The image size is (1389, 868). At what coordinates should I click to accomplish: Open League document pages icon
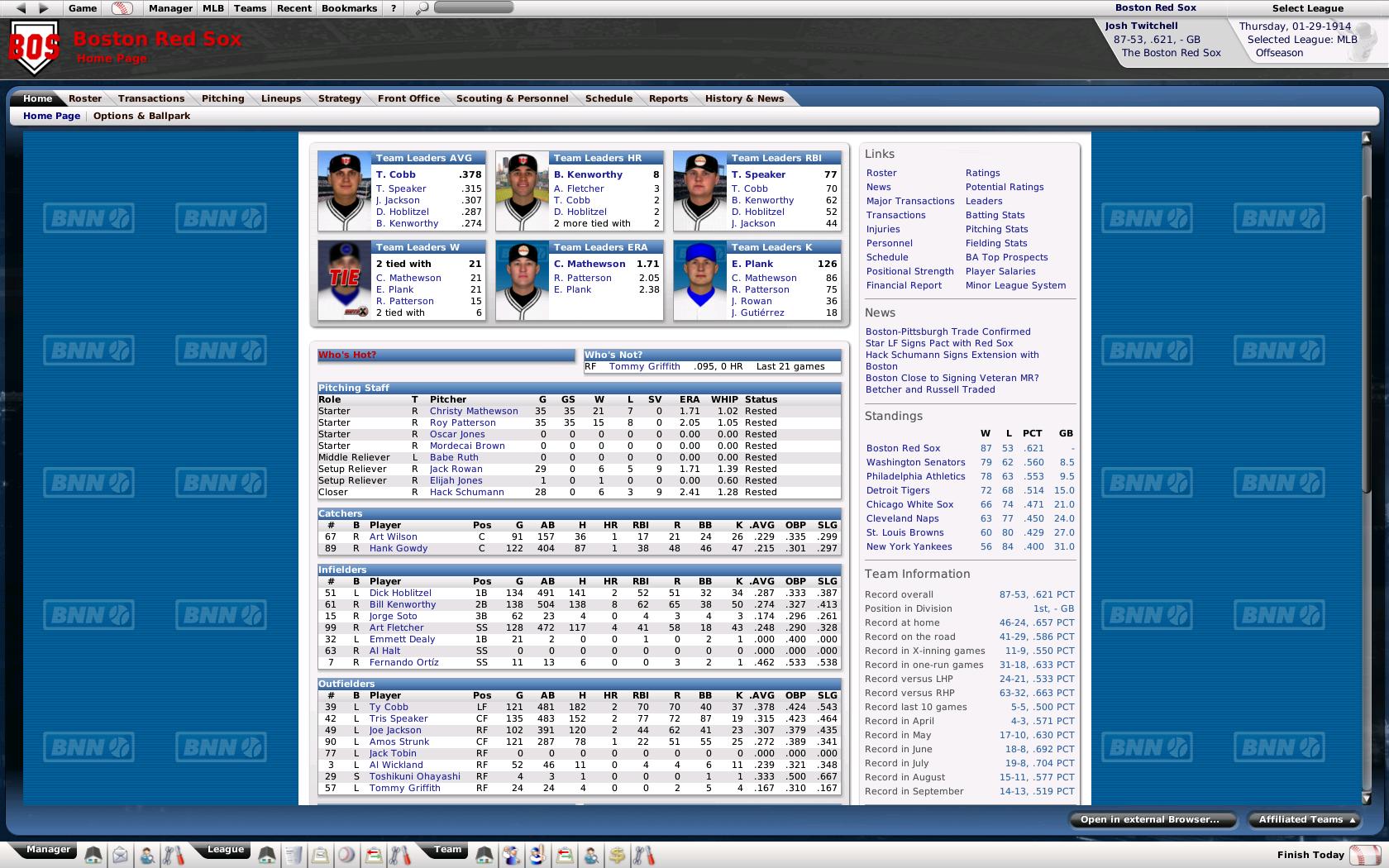pyautogui.click(x=294, y=856)
